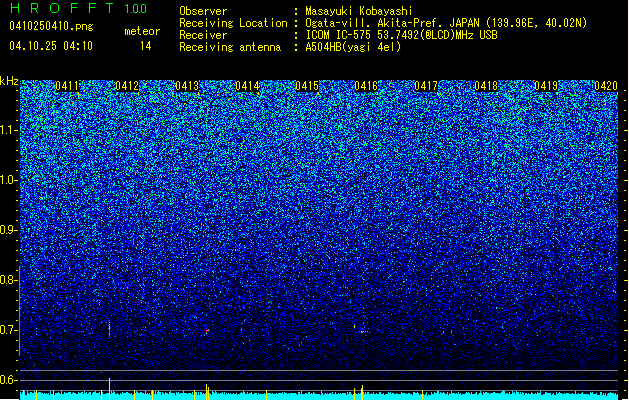The width and height of the screenshot is (629, 400).
Task: Click time marker 0420
Action: click(606, 86)
